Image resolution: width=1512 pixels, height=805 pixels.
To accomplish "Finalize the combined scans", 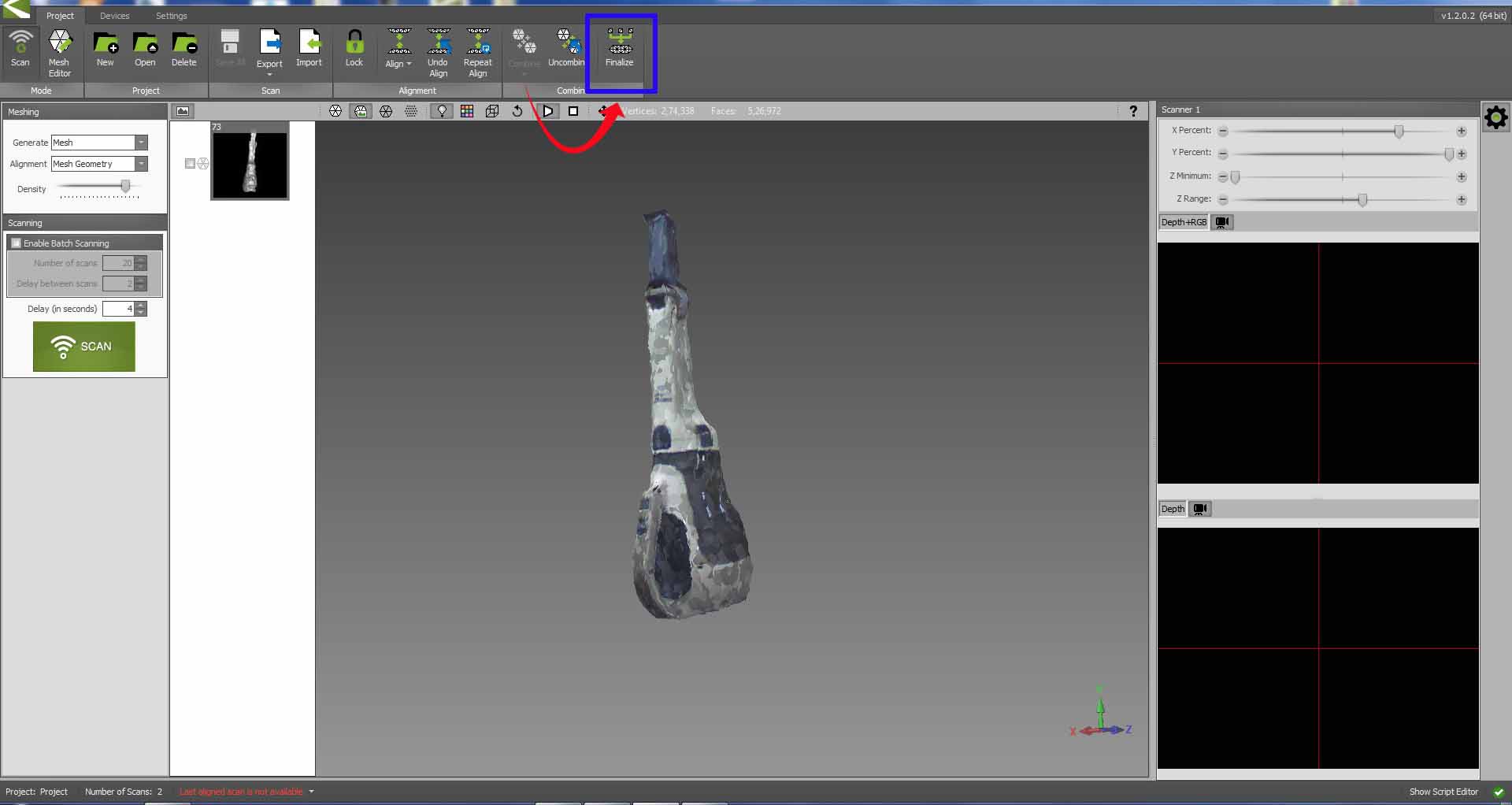I will (620, 49).
